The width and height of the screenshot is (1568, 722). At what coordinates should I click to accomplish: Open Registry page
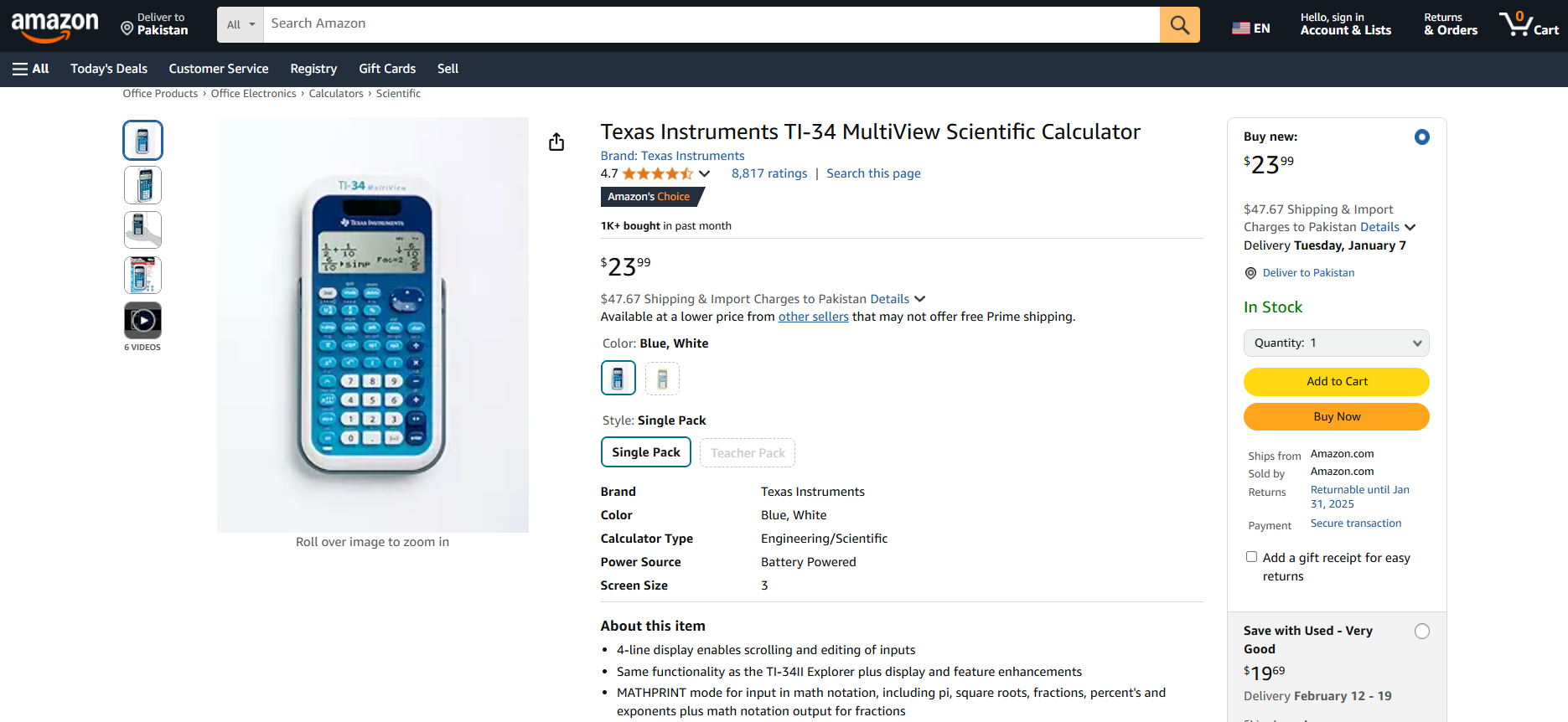pos(313,69)
